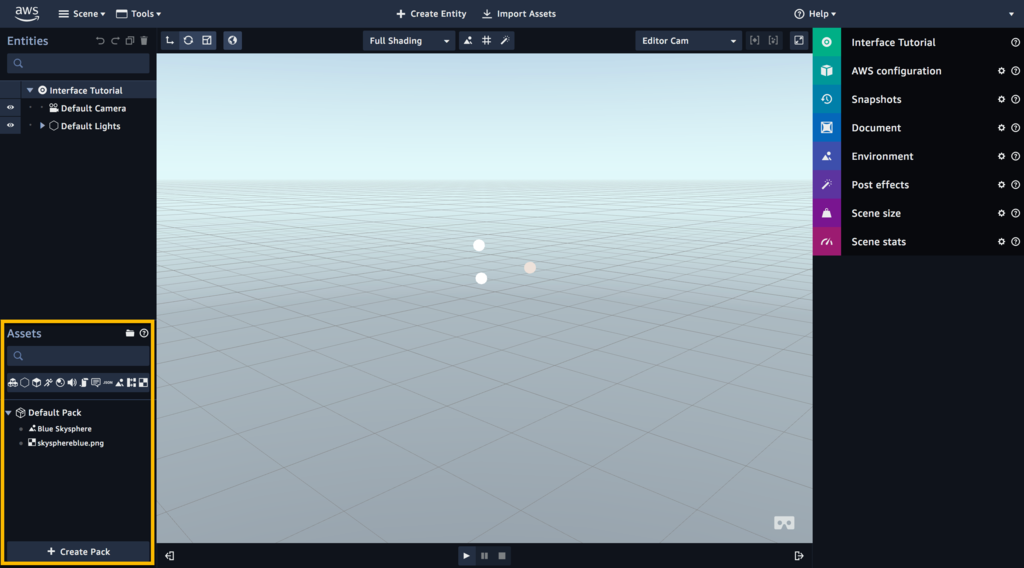Filter assets by script icon
The height and width of the screenshot is (568, 1024).
(84, 383)
